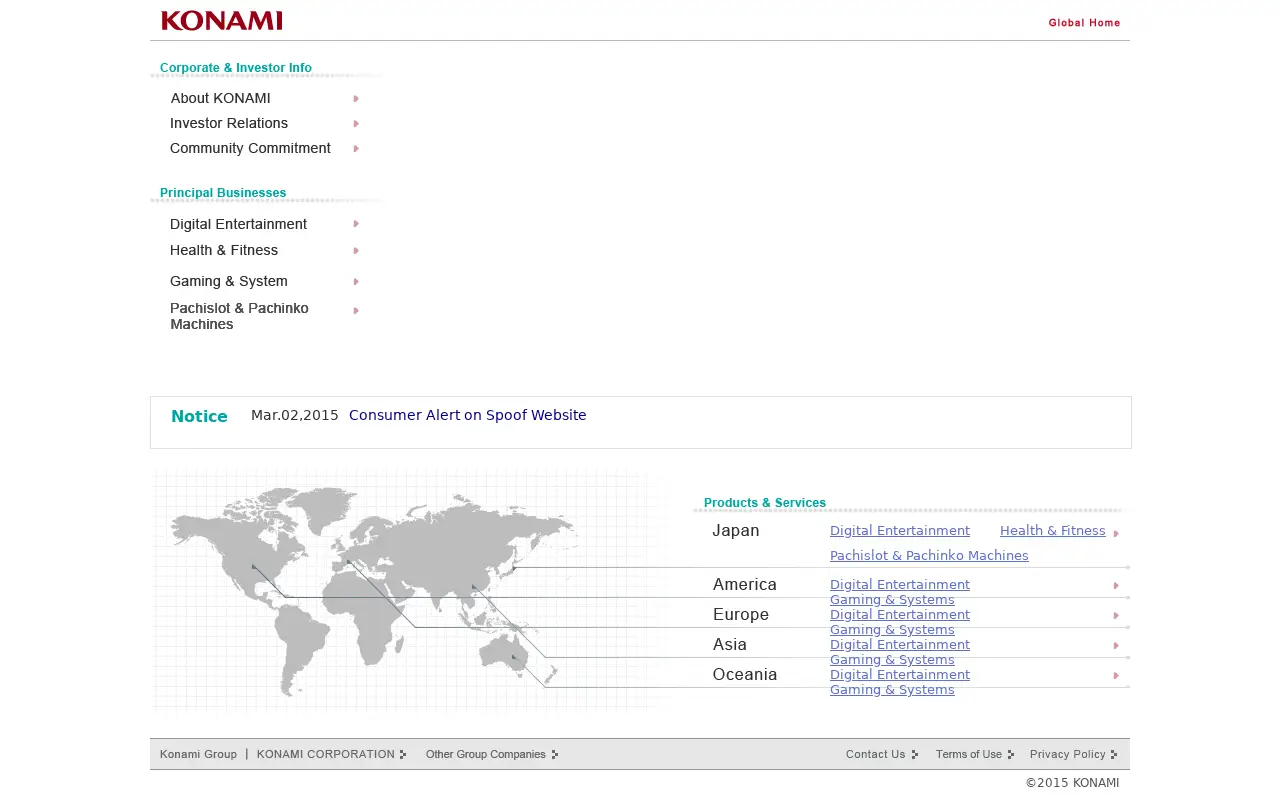Click arrow icon after Terms of Use
The width and height of the screenshot is (1280, 800).
1011,755
